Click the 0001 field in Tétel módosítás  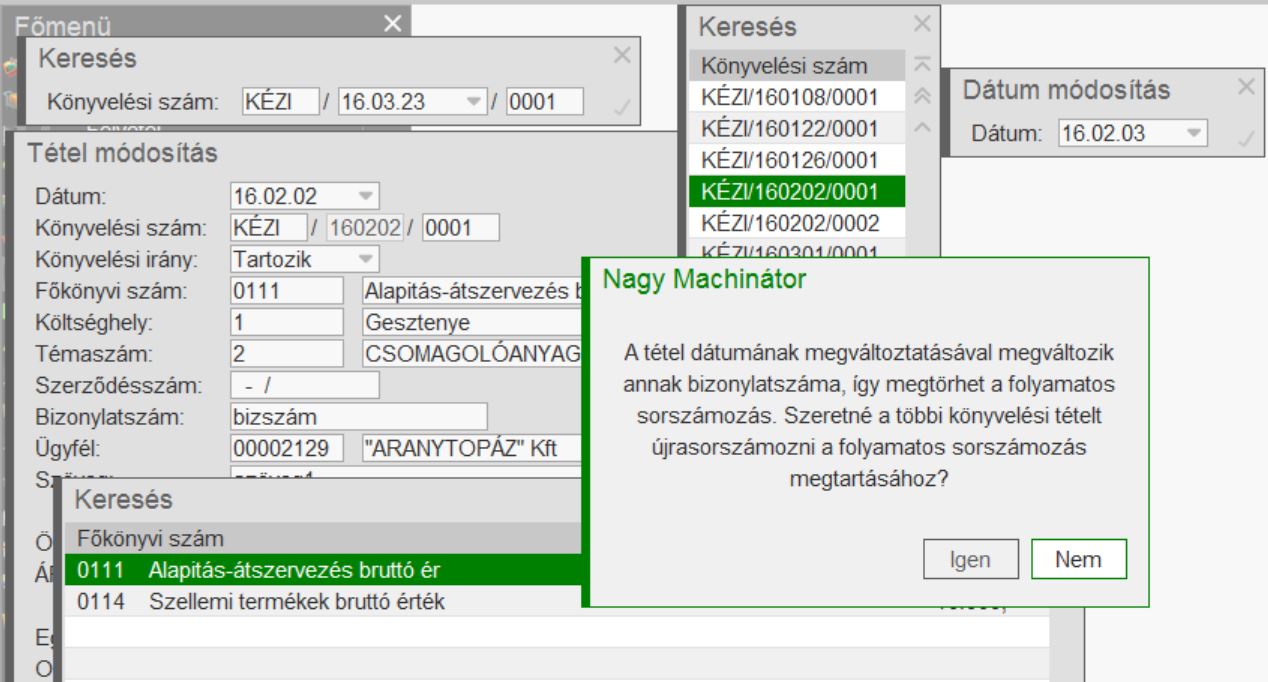(460, 227)
